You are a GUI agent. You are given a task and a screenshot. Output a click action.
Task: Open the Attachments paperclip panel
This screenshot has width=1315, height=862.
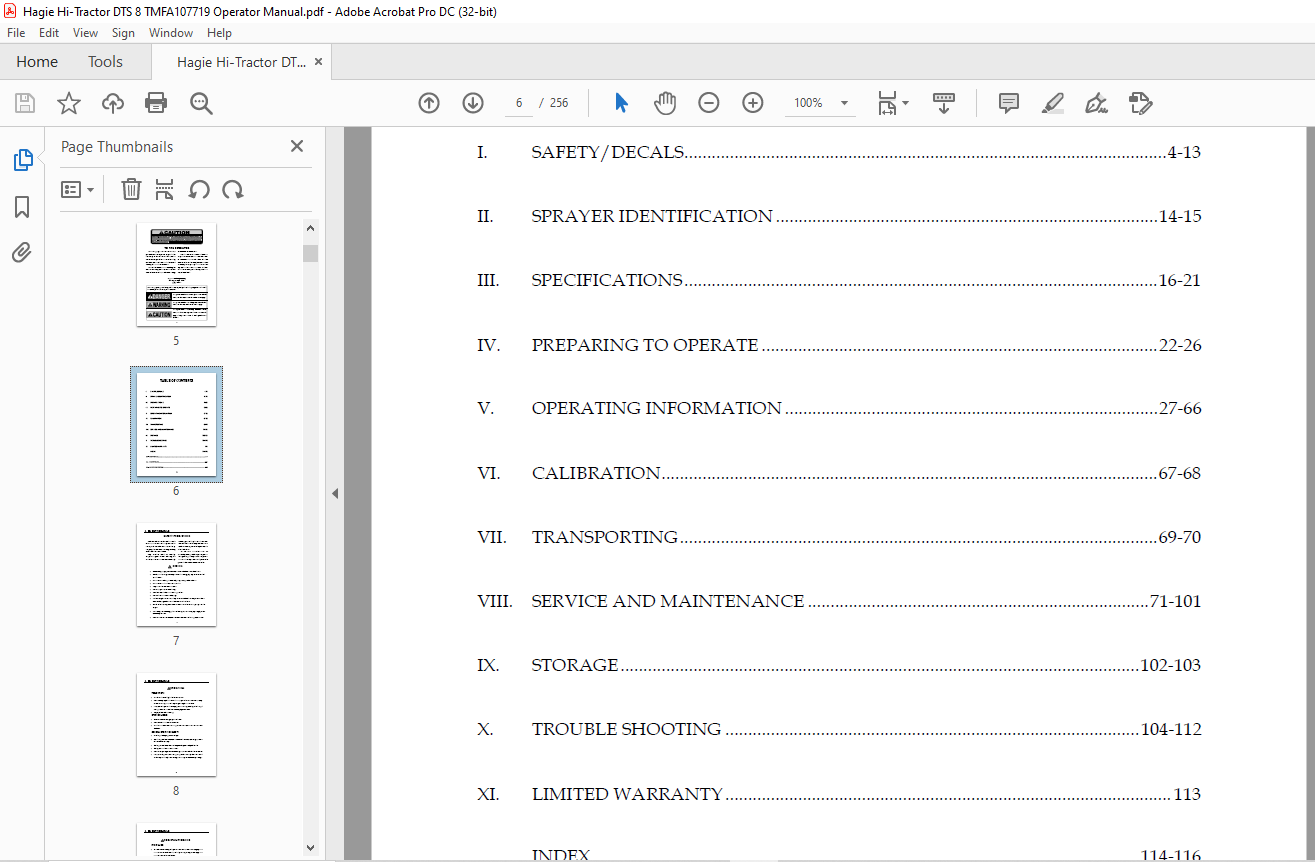tap(22, 252)
